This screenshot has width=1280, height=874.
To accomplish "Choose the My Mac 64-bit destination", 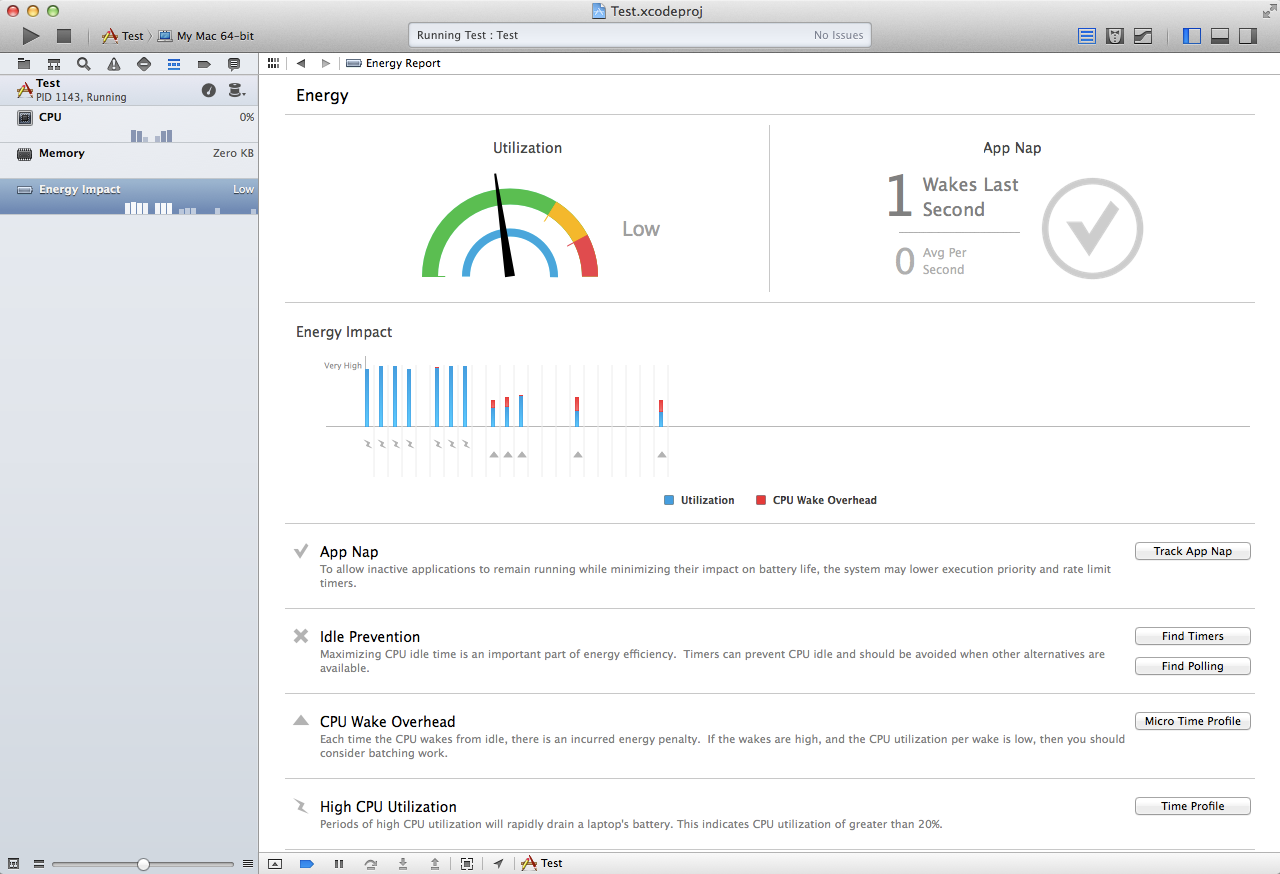I will pos(206,36).
